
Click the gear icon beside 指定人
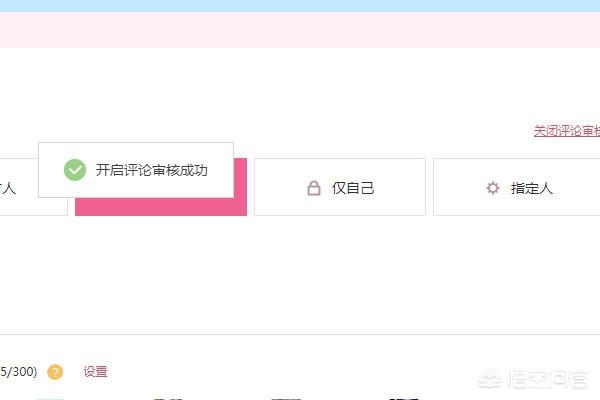(x=493, y=188)
